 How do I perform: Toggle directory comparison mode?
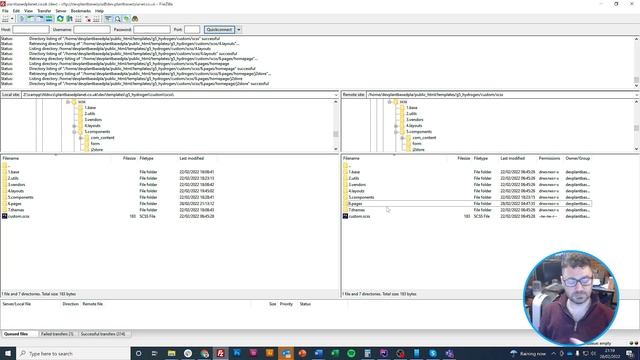(x=118, y=19)
